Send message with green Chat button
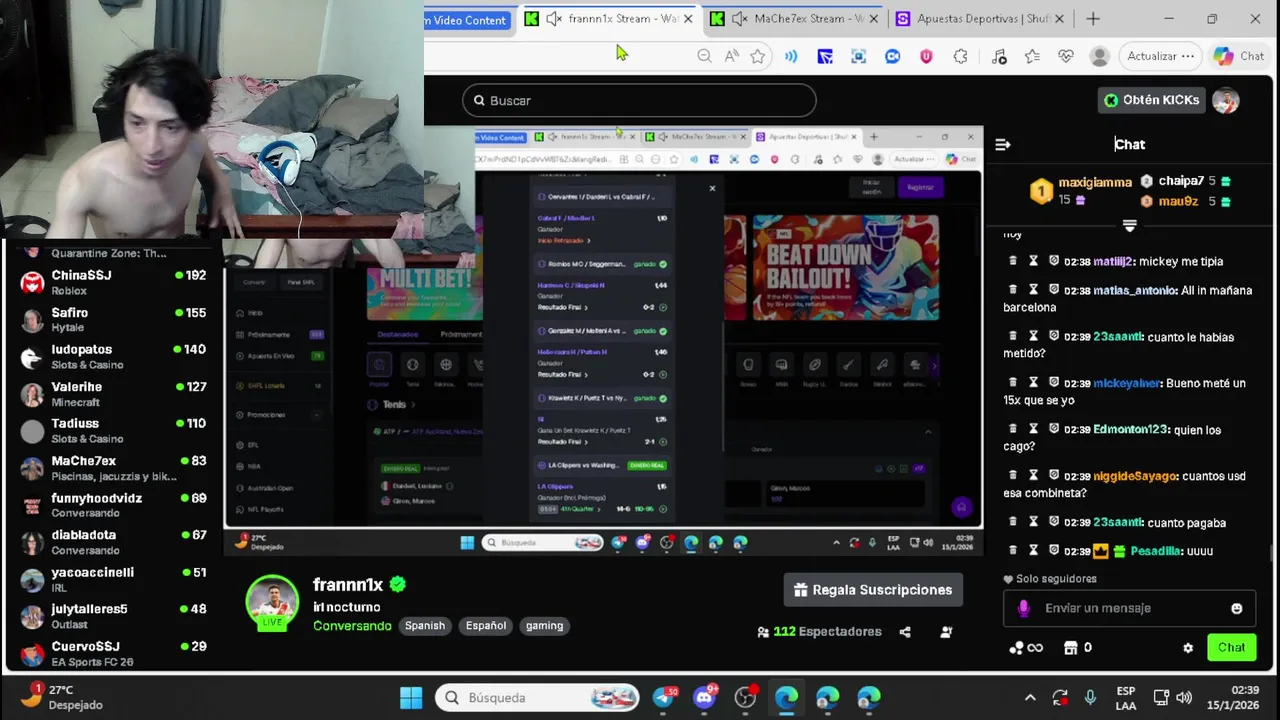Image resolution: width=1280 pixels, height=720 pixels. [1232, 648]
